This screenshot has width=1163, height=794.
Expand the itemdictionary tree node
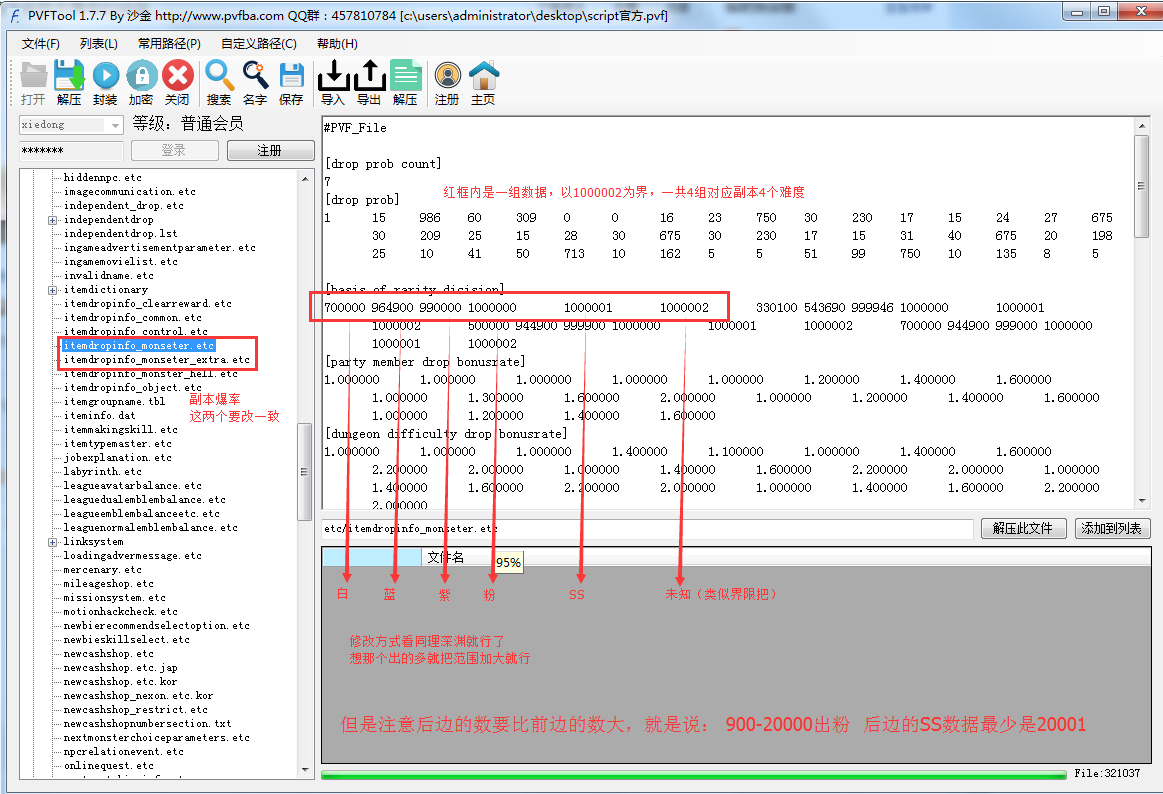point(52,290)
